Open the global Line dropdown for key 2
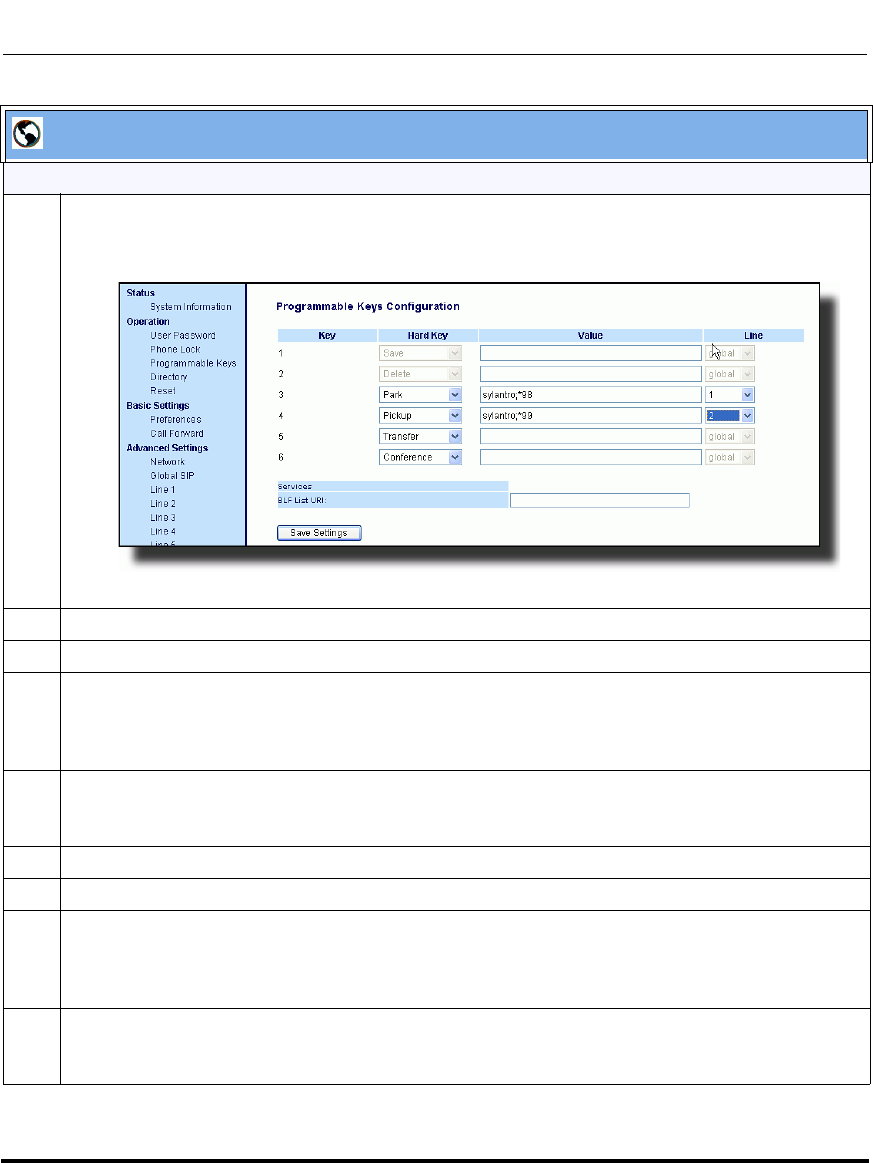The width and height of the screenshot is (873, 1163). [730, 375]
